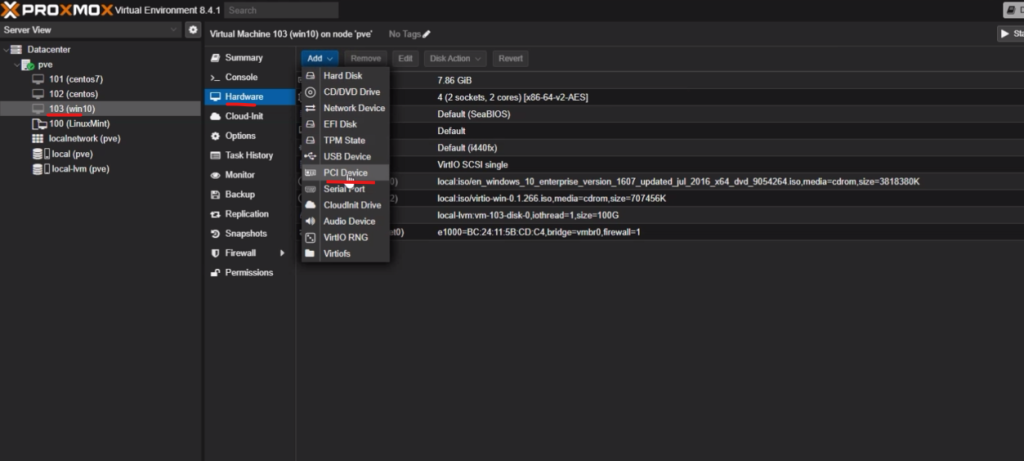Choose Network Device menu entry
Image resolution: width=1024 pixels, height=461 pixels.
(345, 108)
